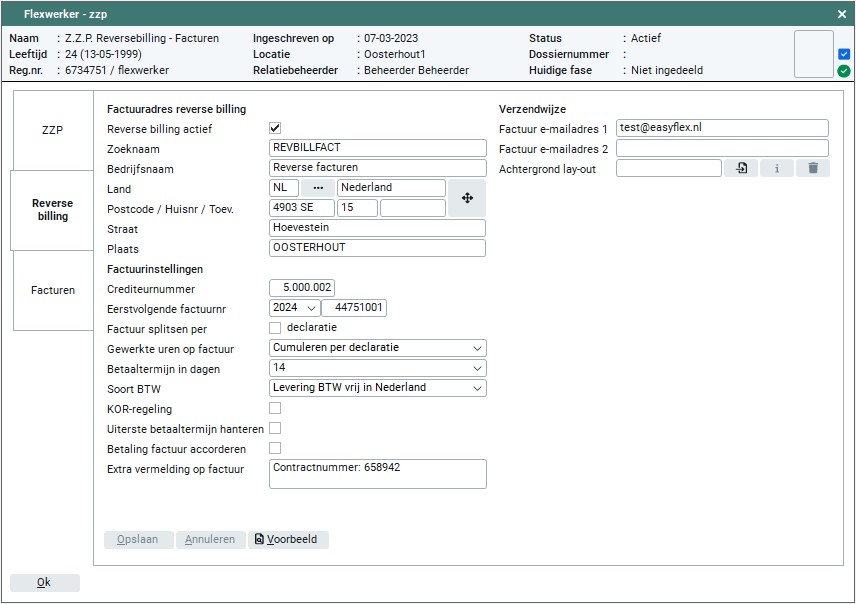Viewport: 856px width, 604px height.
Task: Open country lookup with the three-dots button
Action: tap(318, 188)
